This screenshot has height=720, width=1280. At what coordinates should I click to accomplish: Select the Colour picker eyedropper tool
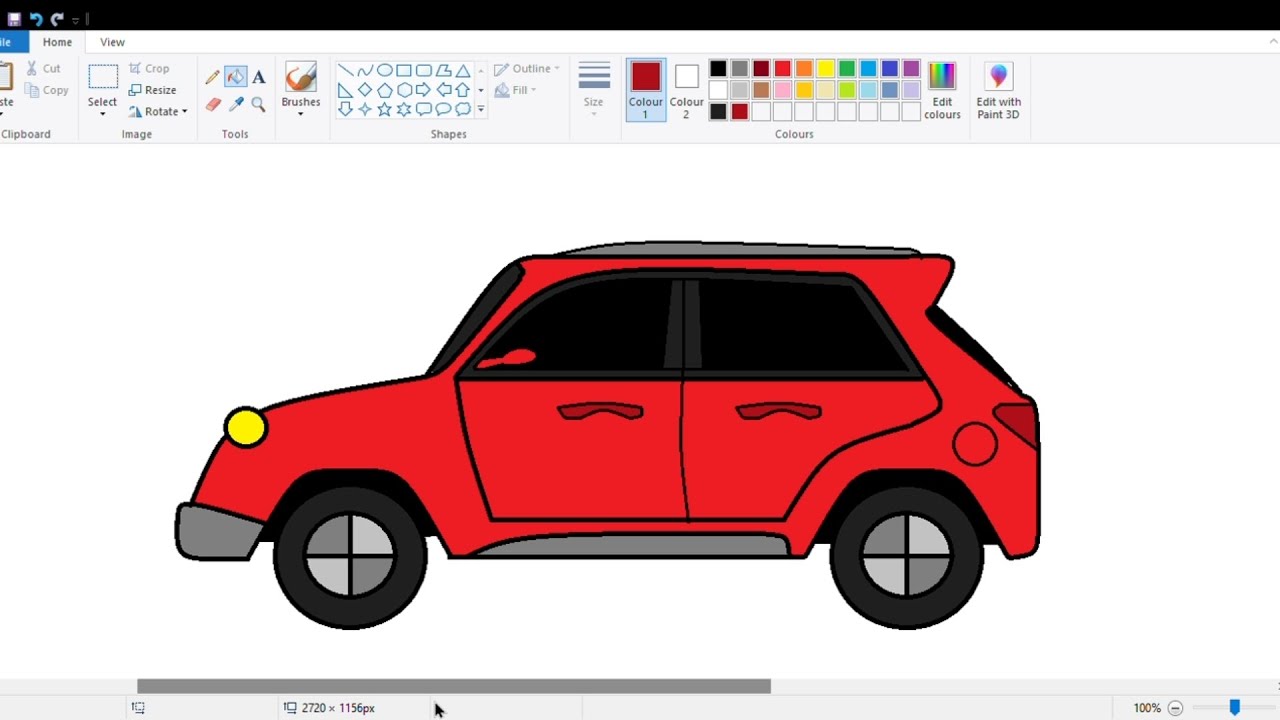point(236,104)
